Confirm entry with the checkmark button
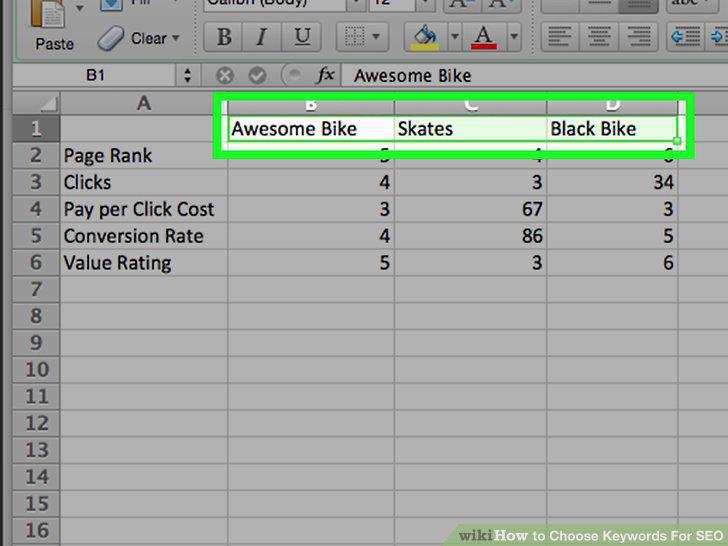 [x=257, y=76]
